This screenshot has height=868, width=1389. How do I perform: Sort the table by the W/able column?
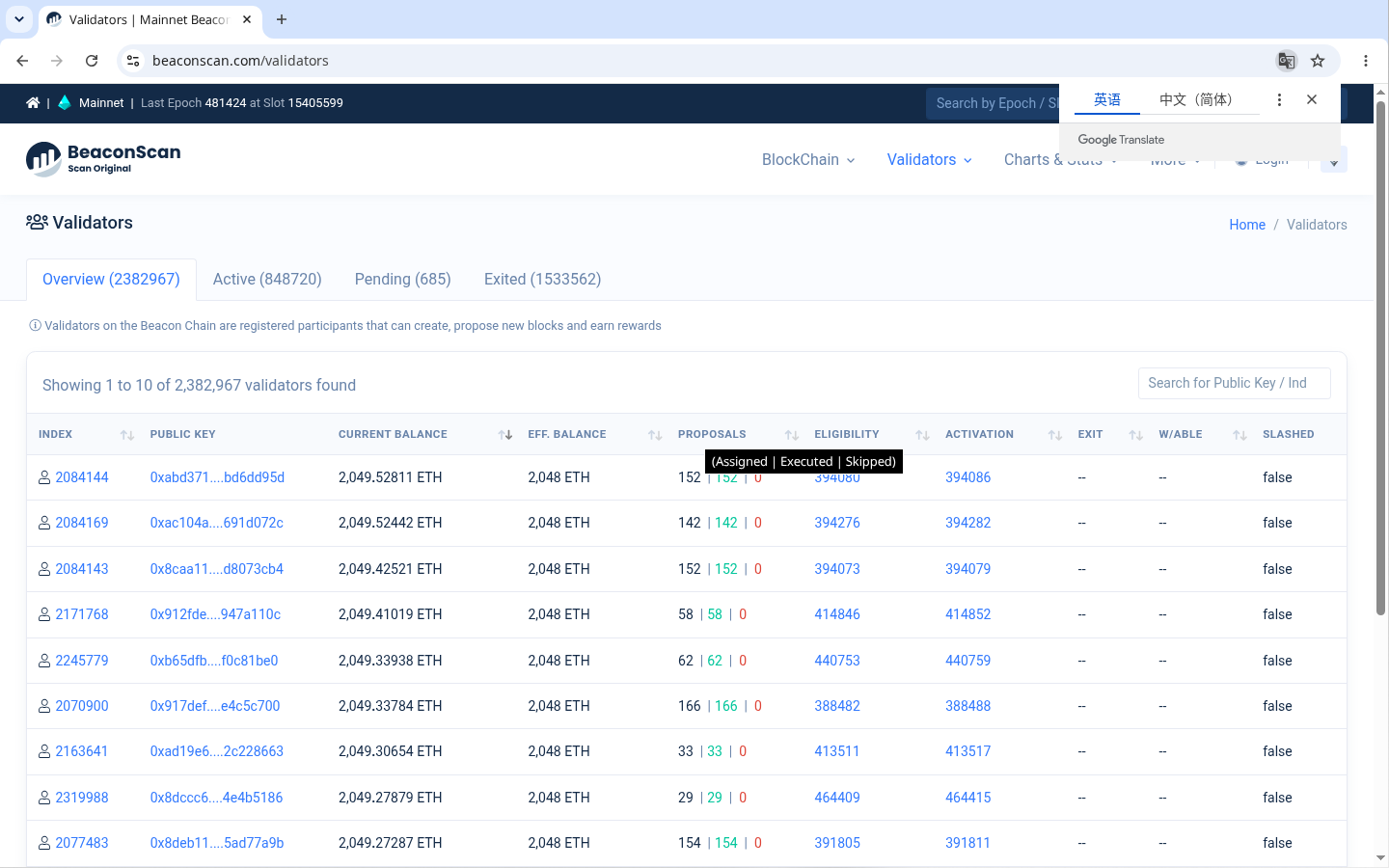[x=1239, y=435]
